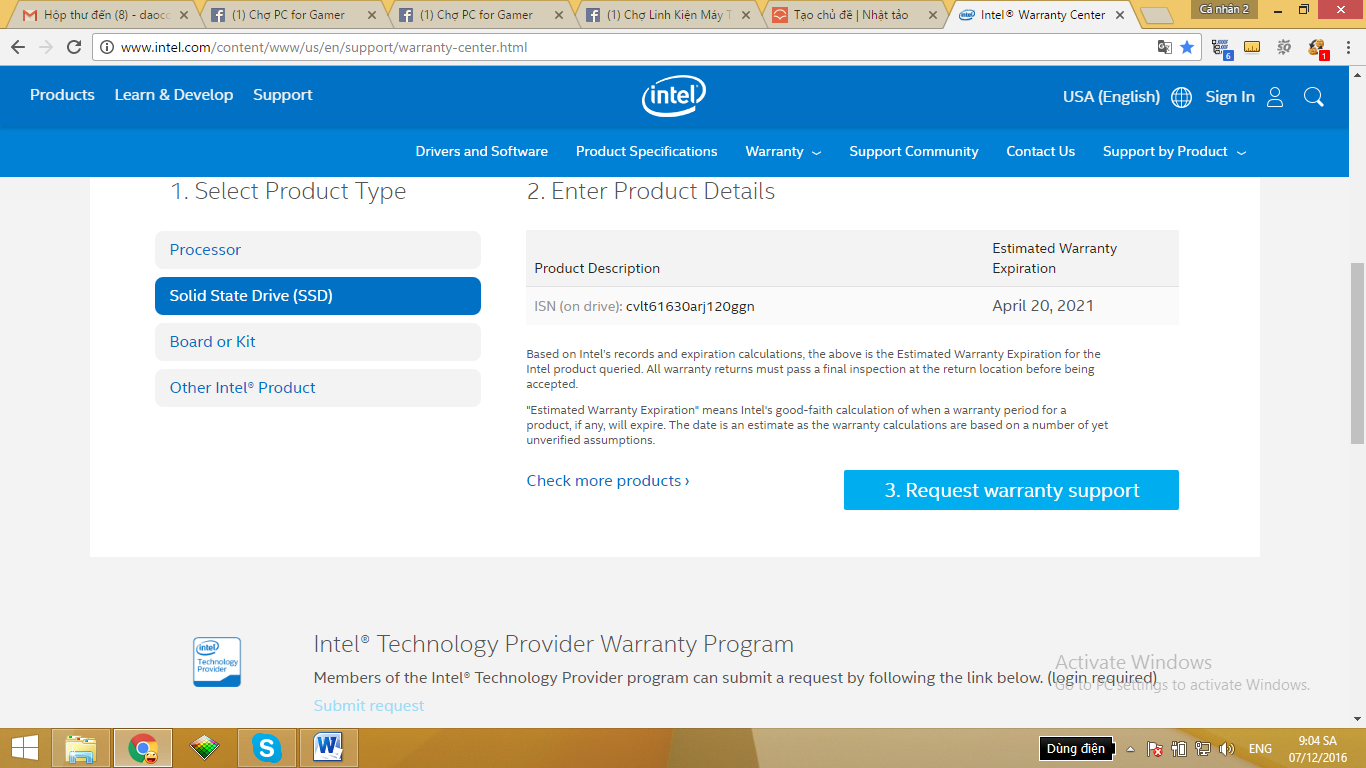Click the network tray icon

[1203, 749]
